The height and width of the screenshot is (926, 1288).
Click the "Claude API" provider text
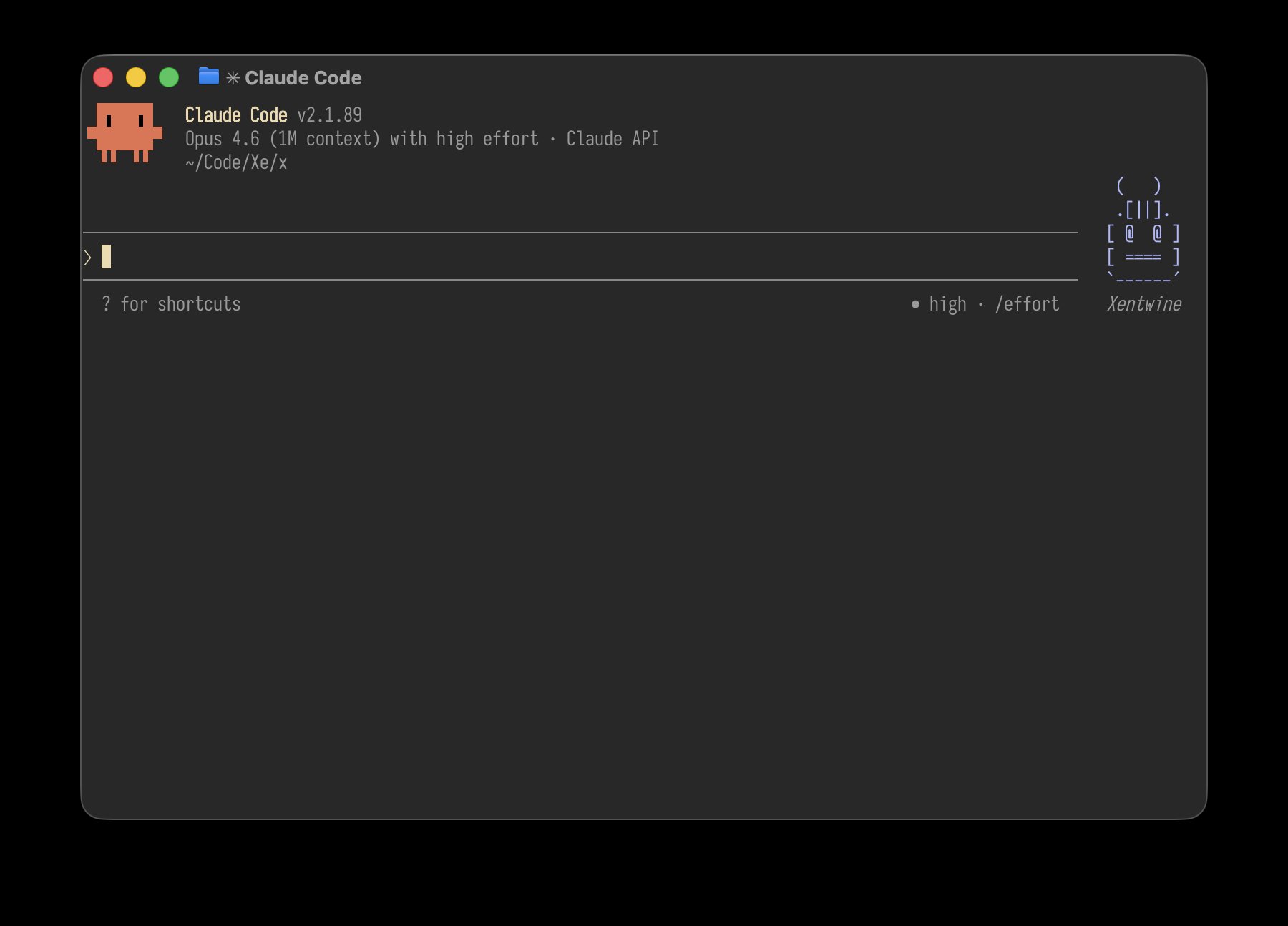612,139
